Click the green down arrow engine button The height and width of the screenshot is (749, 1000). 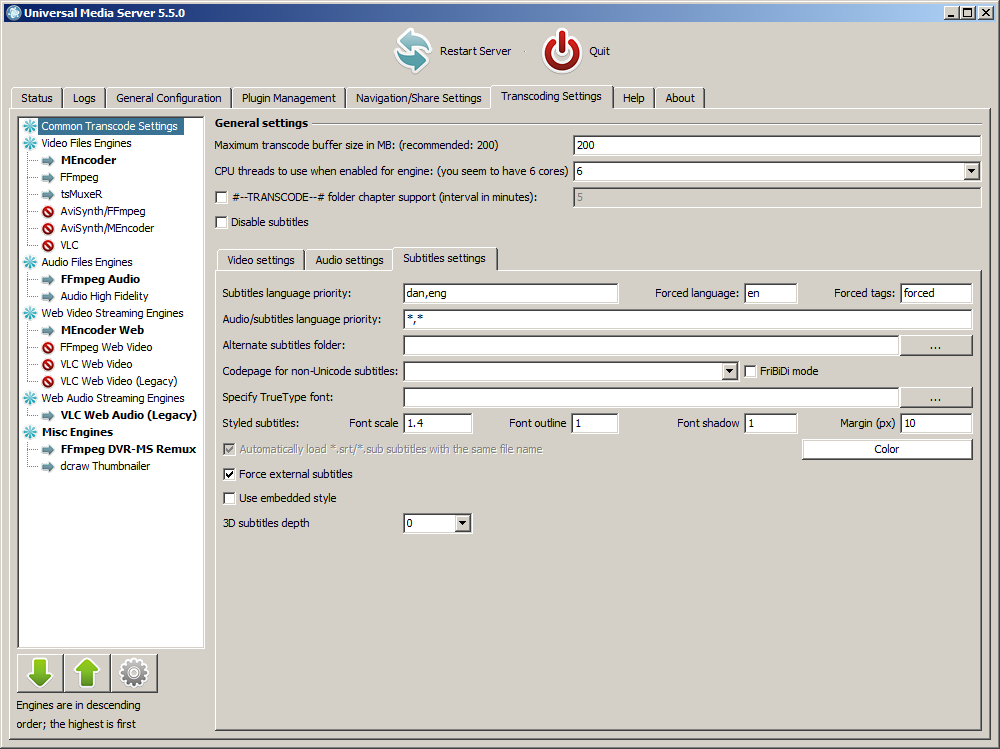(x=40, y=673)
